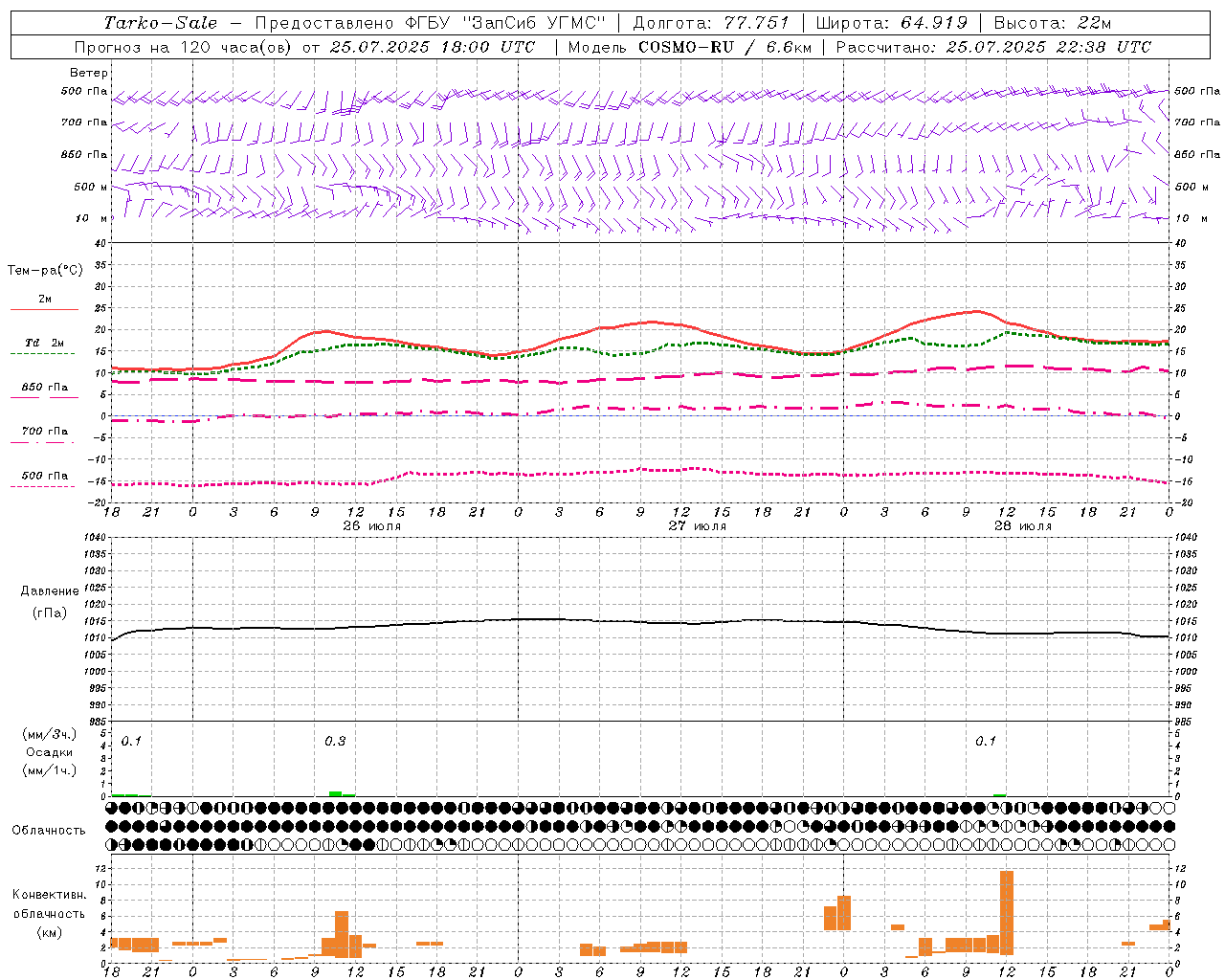Click the 27 июля date label

(x=697, y=525)
